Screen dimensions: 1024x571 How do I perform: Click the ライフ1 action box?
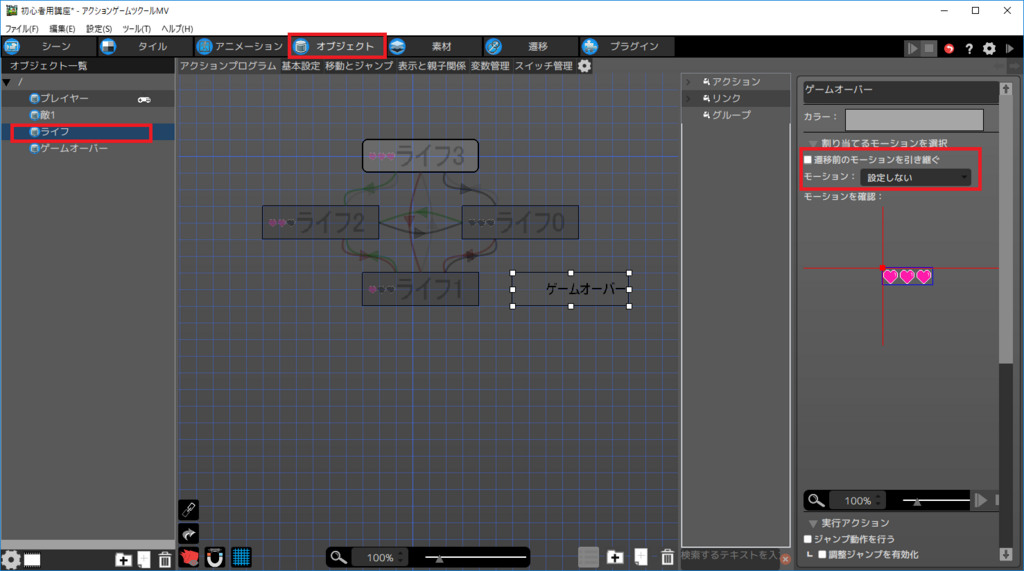pos(420,289)
